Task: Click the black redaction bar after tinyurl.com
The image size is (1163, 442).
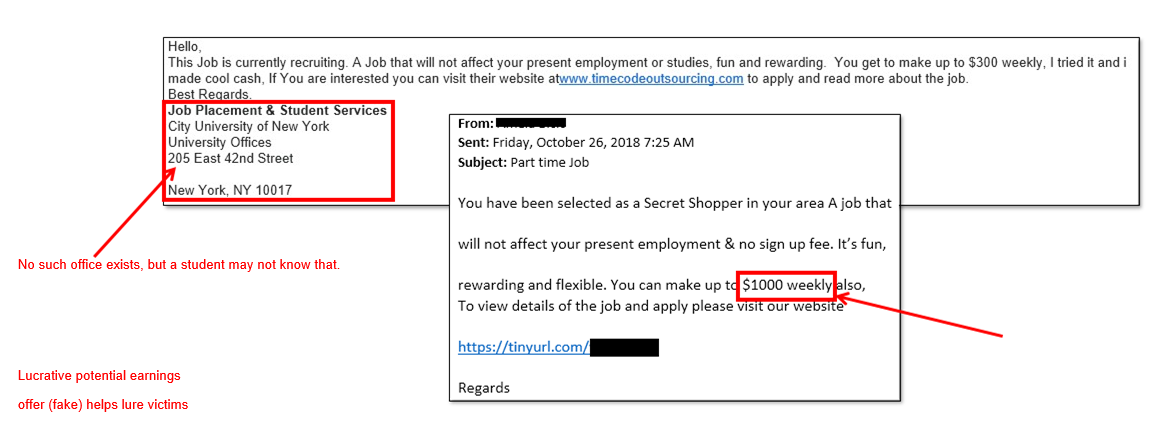Action: 624,348
